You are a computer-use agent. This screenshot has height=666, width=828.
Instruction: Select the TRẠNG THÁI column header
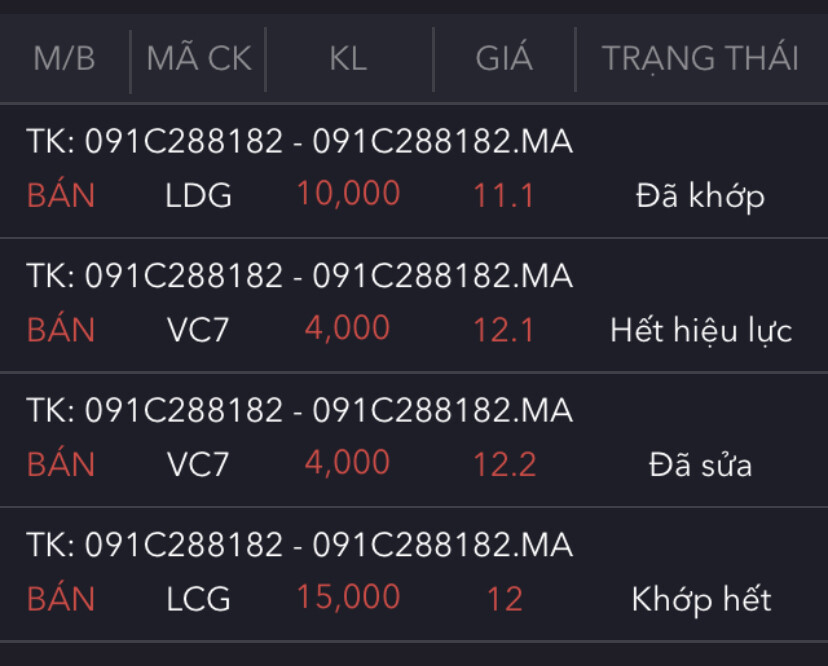pos(700,59)
